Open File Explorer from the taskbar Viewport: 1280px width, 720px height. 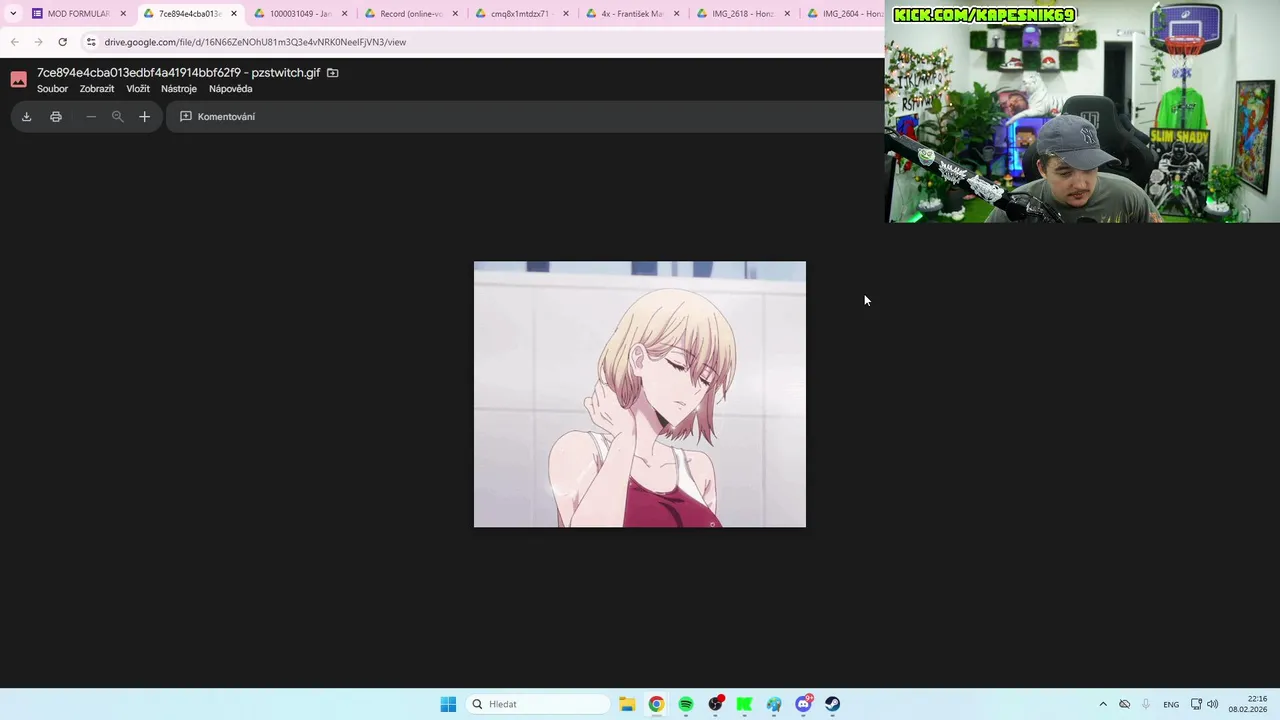(627, 704)
